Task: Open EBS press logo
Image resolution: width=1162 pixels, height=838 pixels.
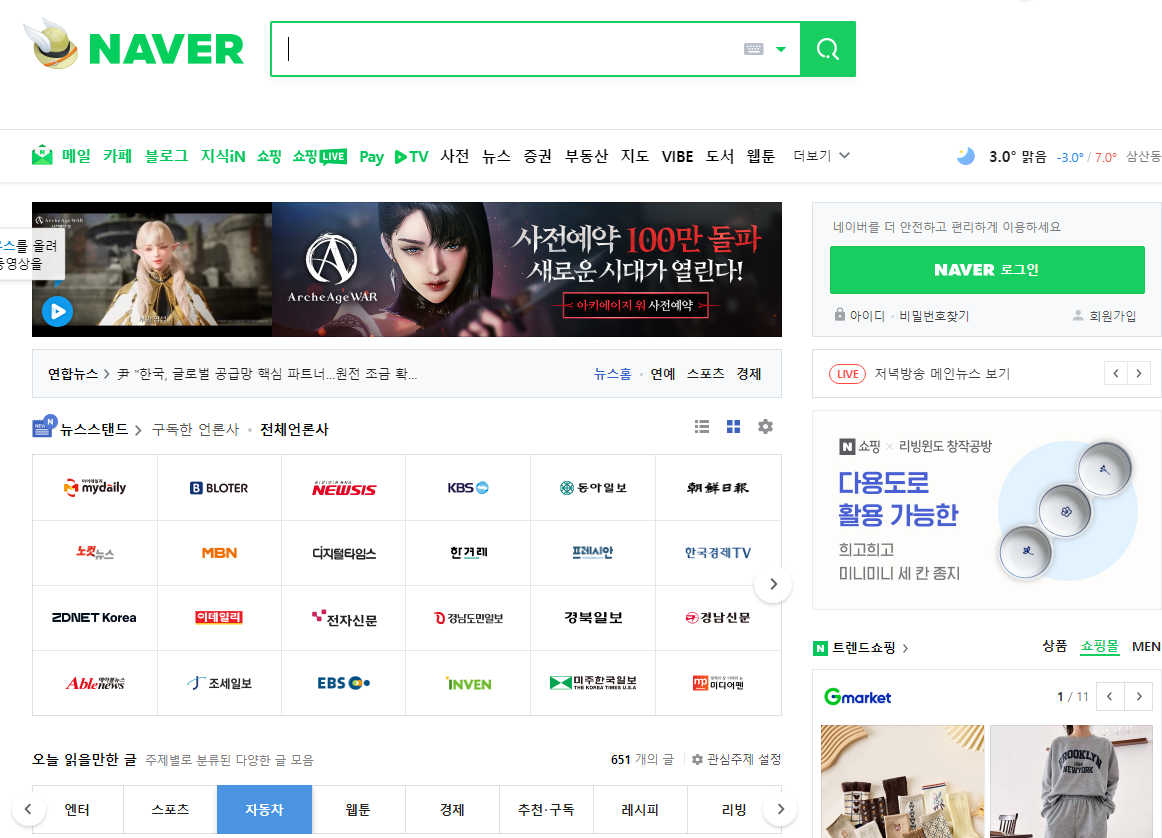Action: [344, 683]
